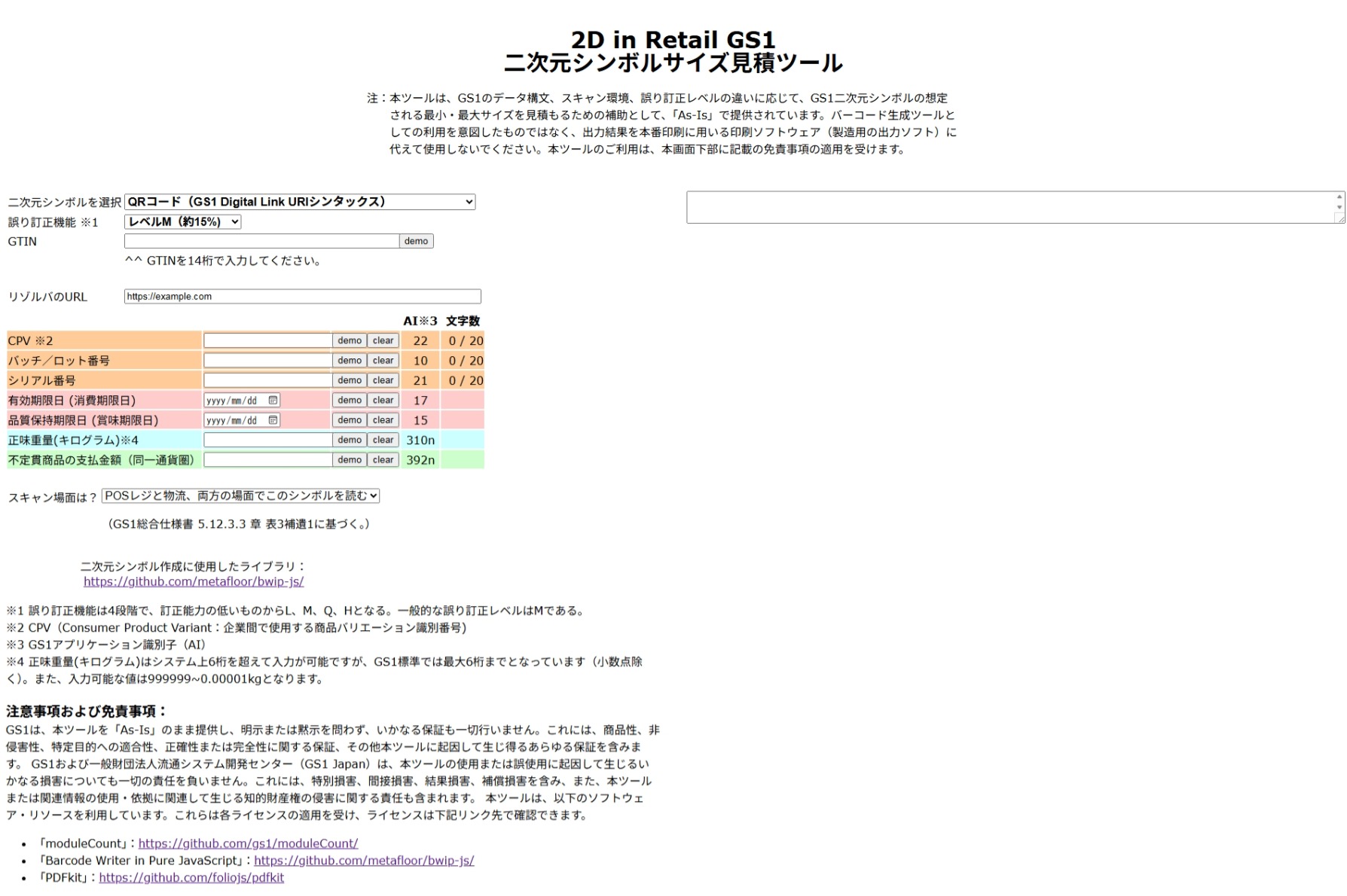
Task: Change the 誤り訂正機能 level dropdown
Action: click(x=181, y=221)
